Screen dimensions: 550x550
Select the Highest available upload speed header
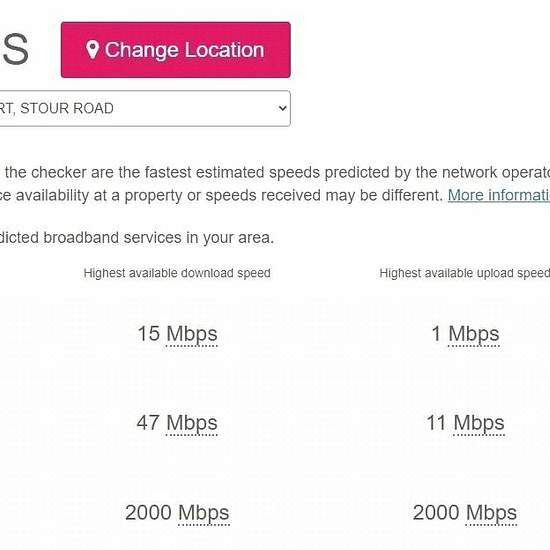[x=465, y=273]
